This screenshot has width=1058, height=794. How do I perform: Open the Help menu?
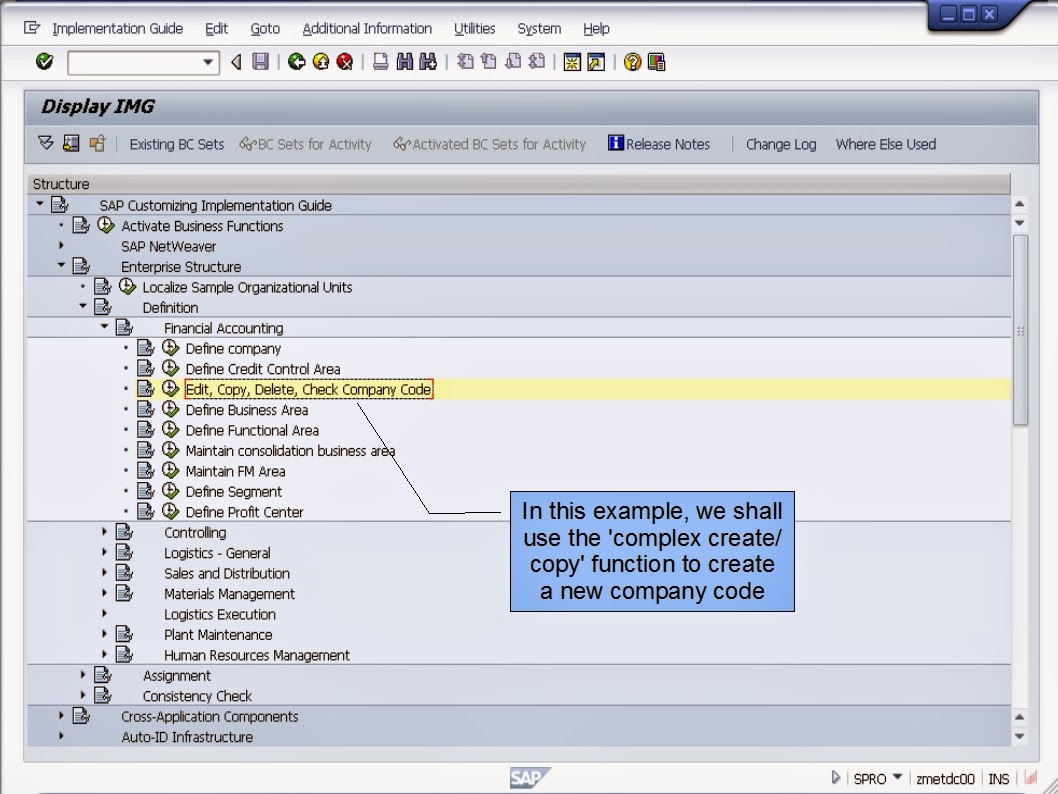coord(596,28)
